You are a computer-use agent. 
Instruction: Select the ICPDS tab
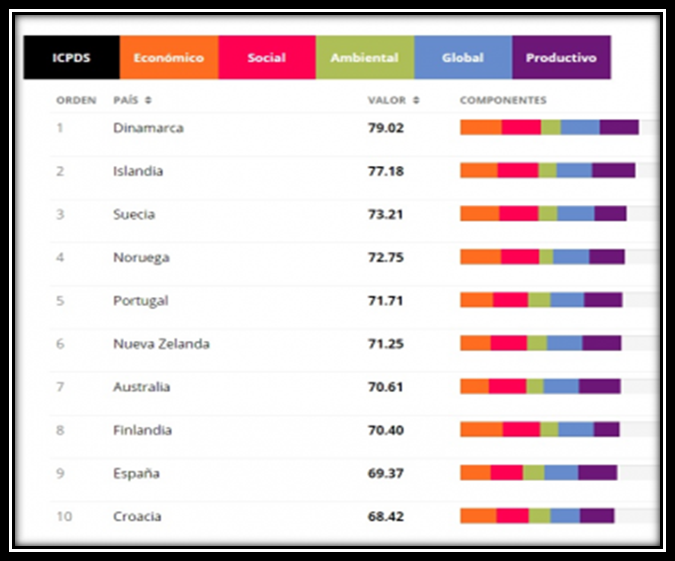point(71,58)
